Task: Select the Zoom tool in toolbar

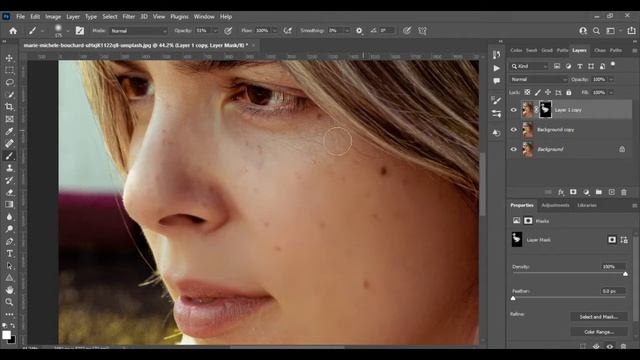Action: (x=9, y=302)
